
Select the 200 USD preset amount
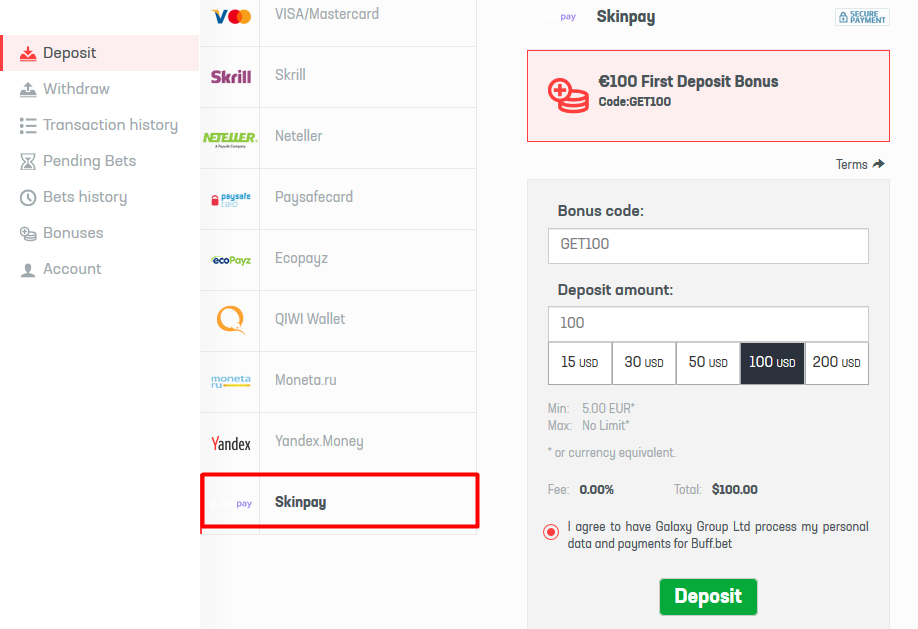837,363
